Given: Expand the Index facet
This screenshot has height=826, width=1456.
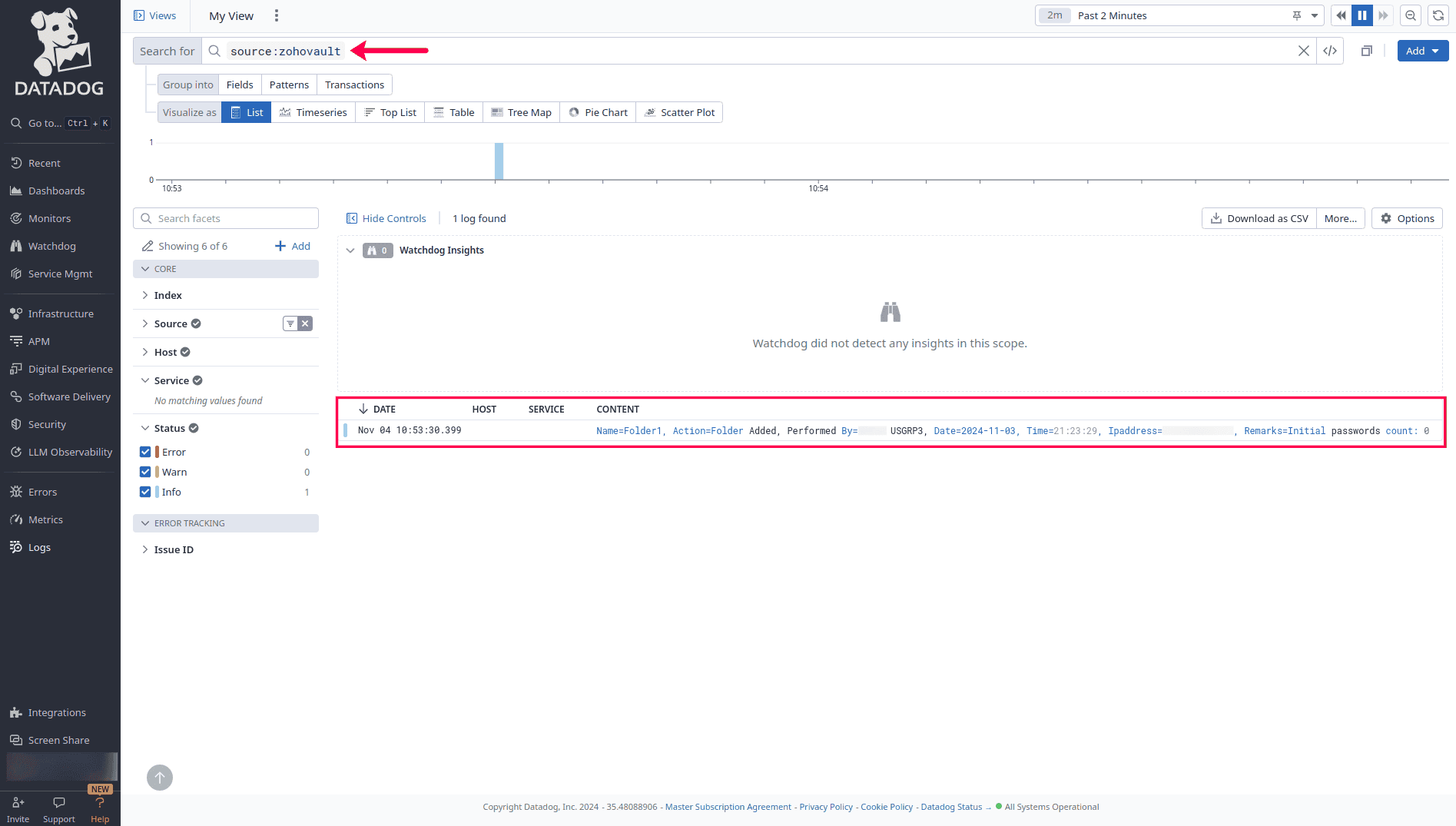Looking at the screenshot, I should [145, 295].
